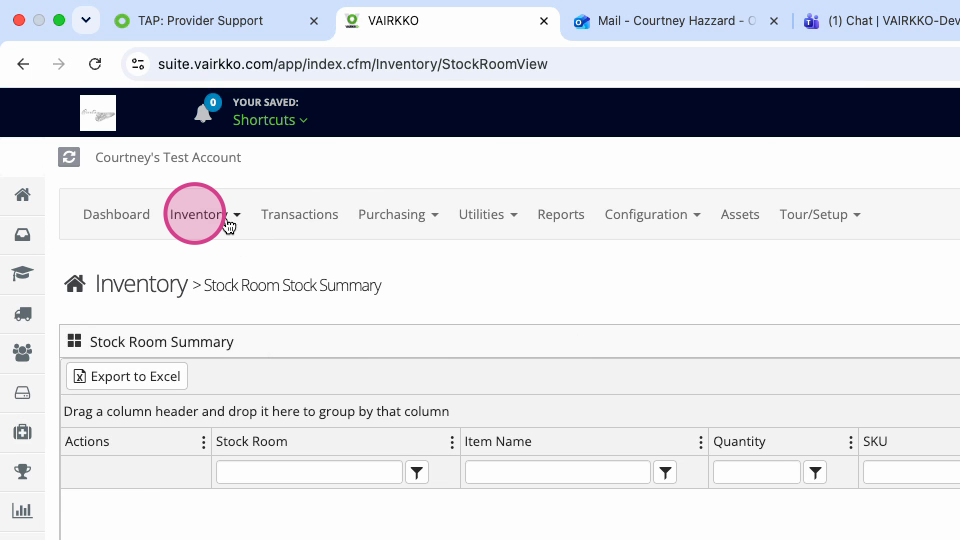Click the Inventory home breadcrumb icon
960x540 pixels.
tap(75, 284)
